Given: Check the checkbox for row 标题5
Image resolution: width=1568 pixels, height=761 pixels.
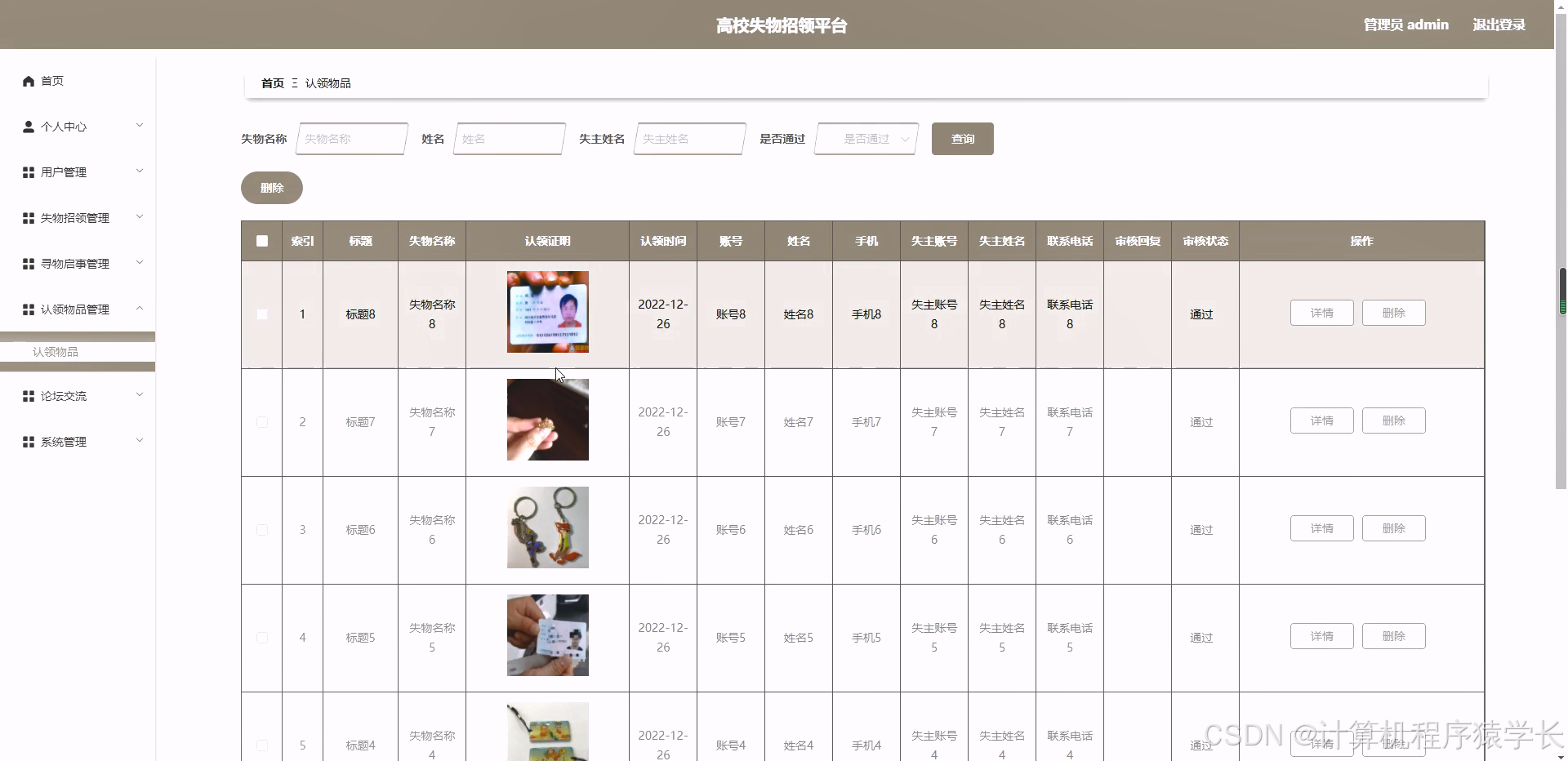Looking at the screenshot, I should (x=262, y=638).
